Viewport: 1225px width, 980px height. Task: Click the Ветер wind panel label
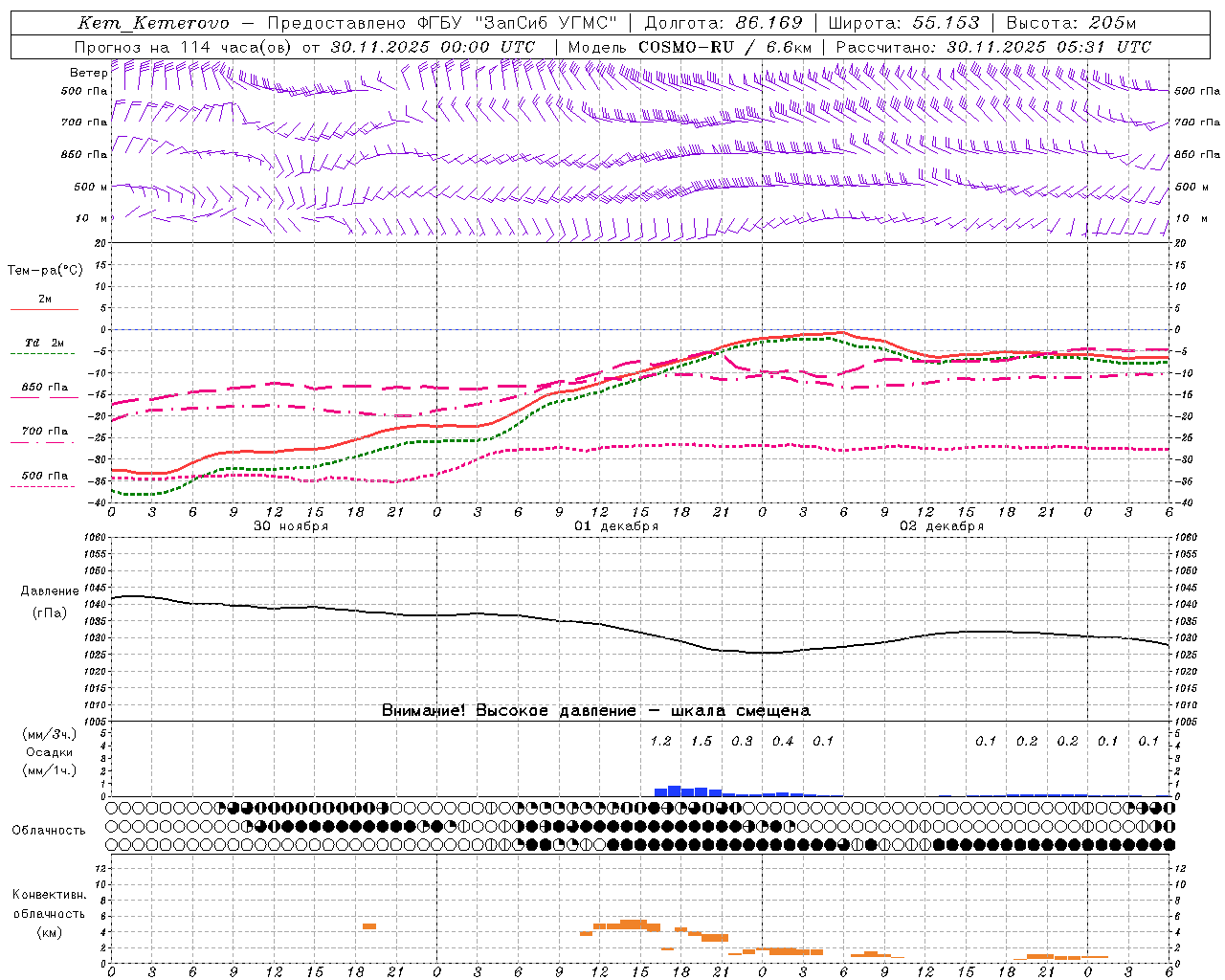pos(88,73)
